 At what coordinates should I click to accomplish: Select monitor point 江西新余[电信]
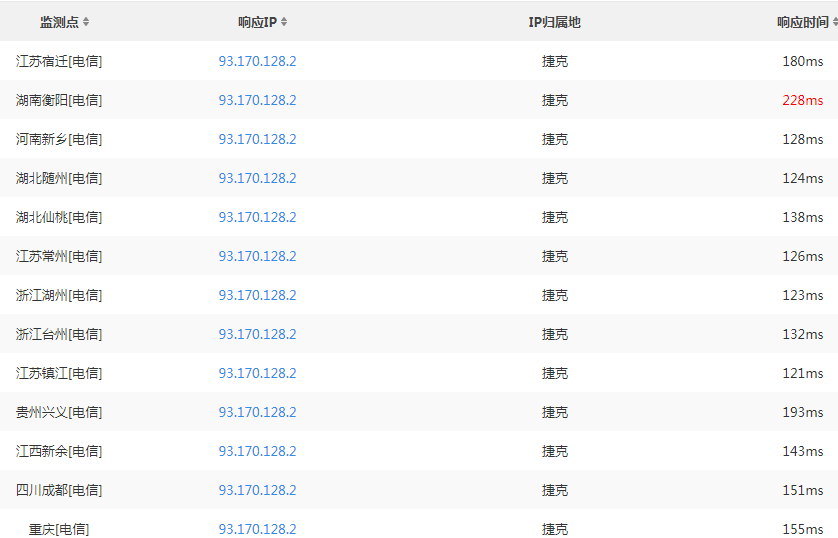[x=59, y=451]
